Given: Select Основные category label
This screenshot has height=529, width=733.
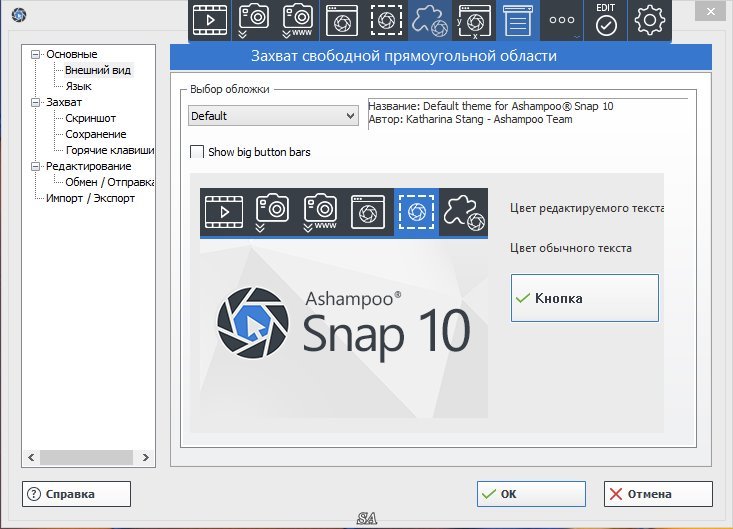Looking at the screenshot, I should [72, 54].
